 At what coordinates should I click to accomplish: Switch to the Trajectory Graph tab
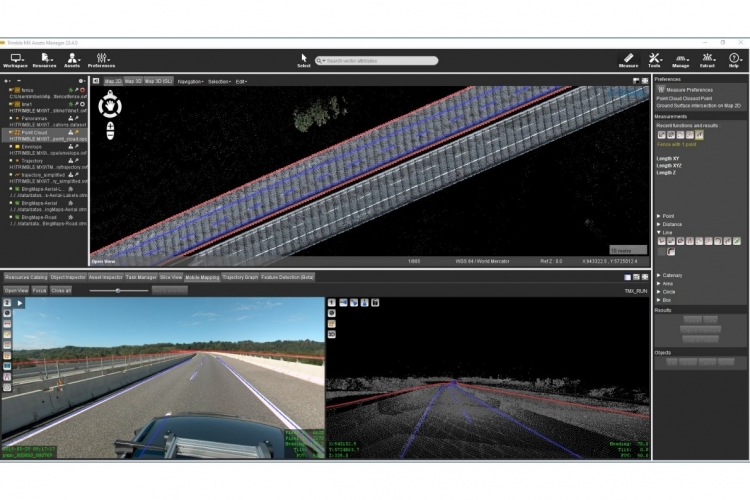point(239,277)
